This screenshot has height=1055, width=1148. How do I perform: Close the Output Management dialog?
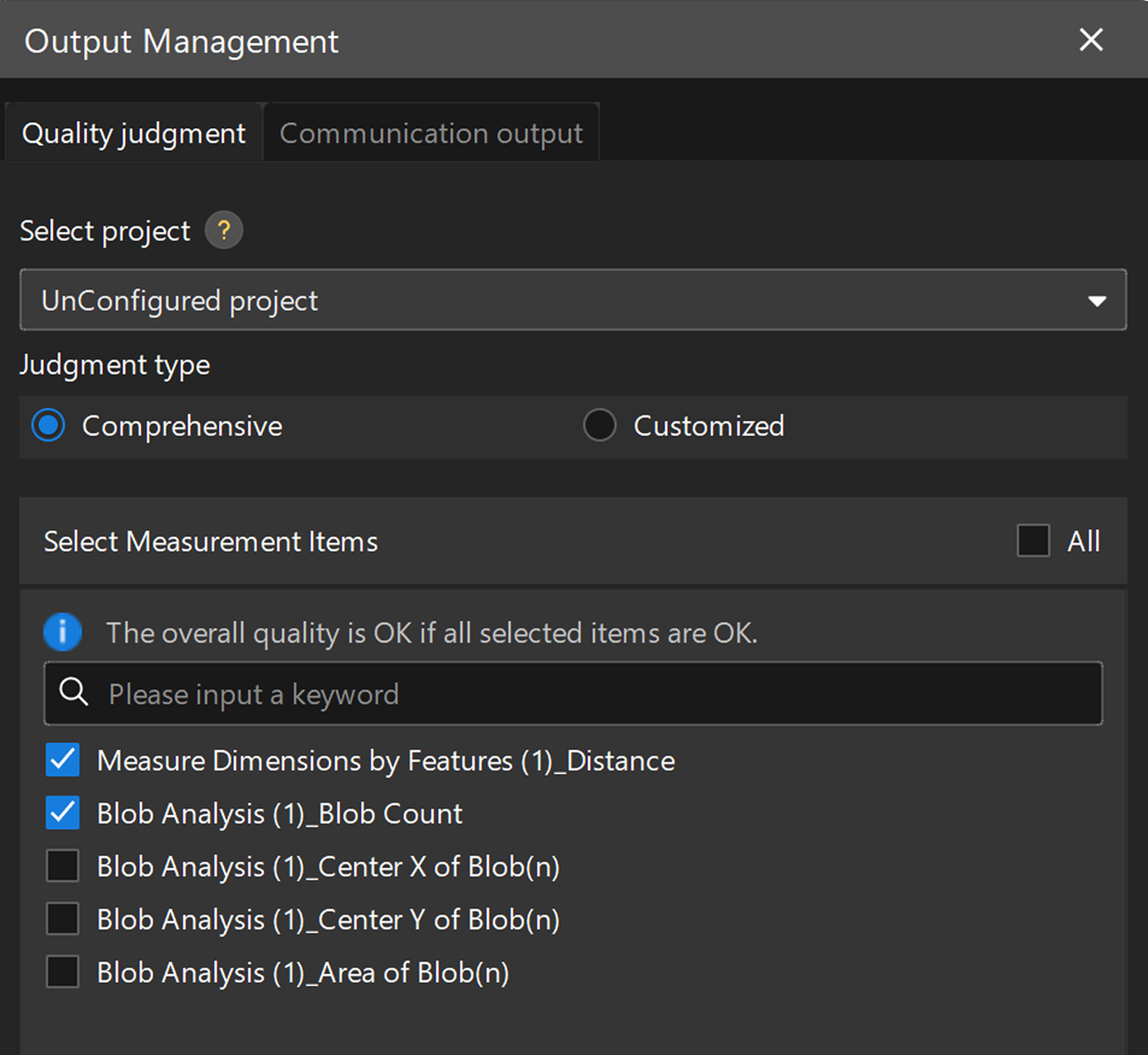pyautogui.click(x=1090, y=40)
